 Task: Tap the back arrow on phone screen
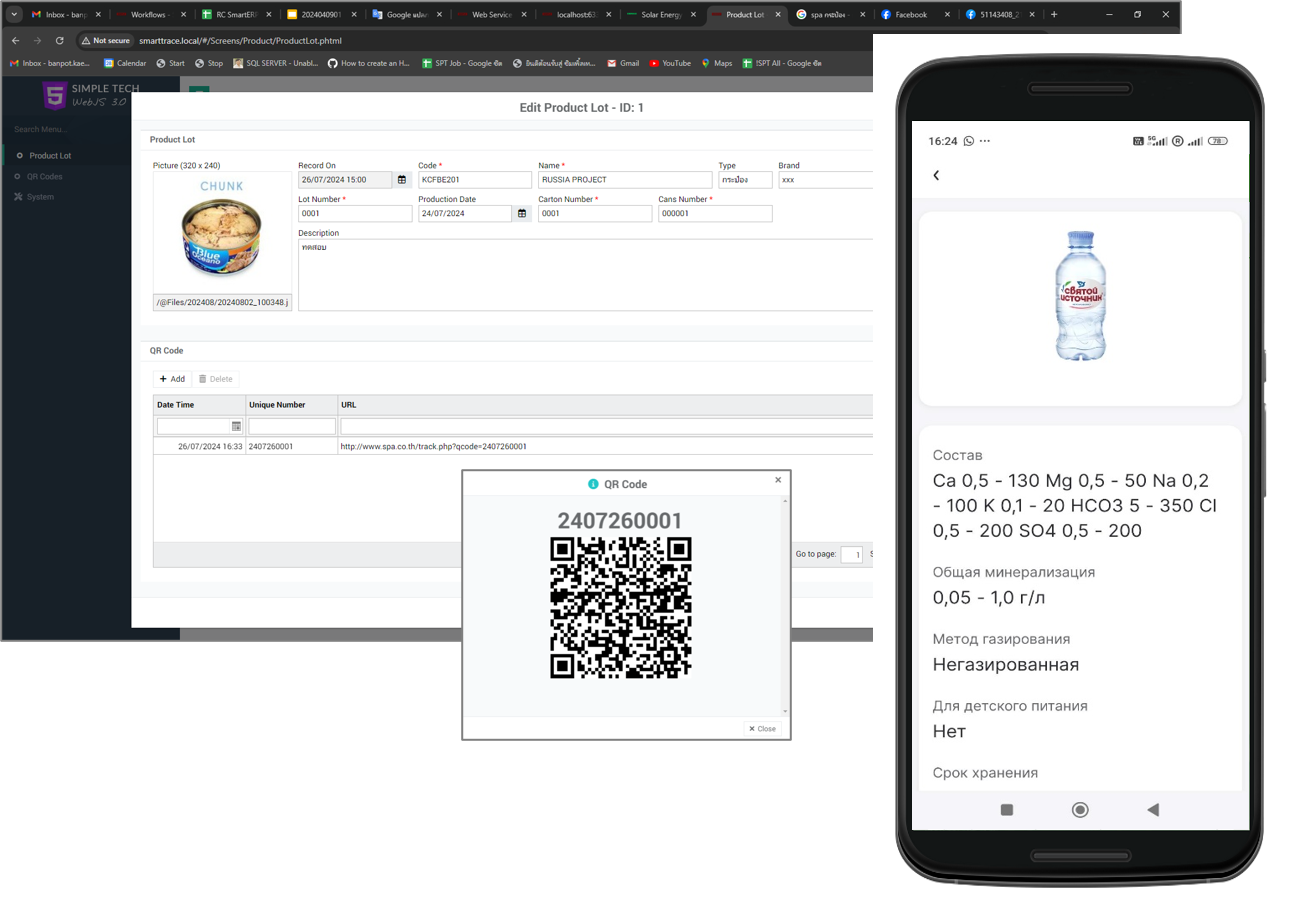coord(936,176)
